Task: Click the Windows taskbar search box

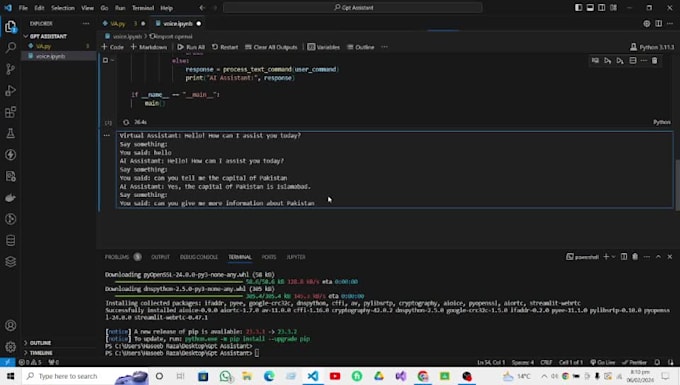Action: (85, 376)
